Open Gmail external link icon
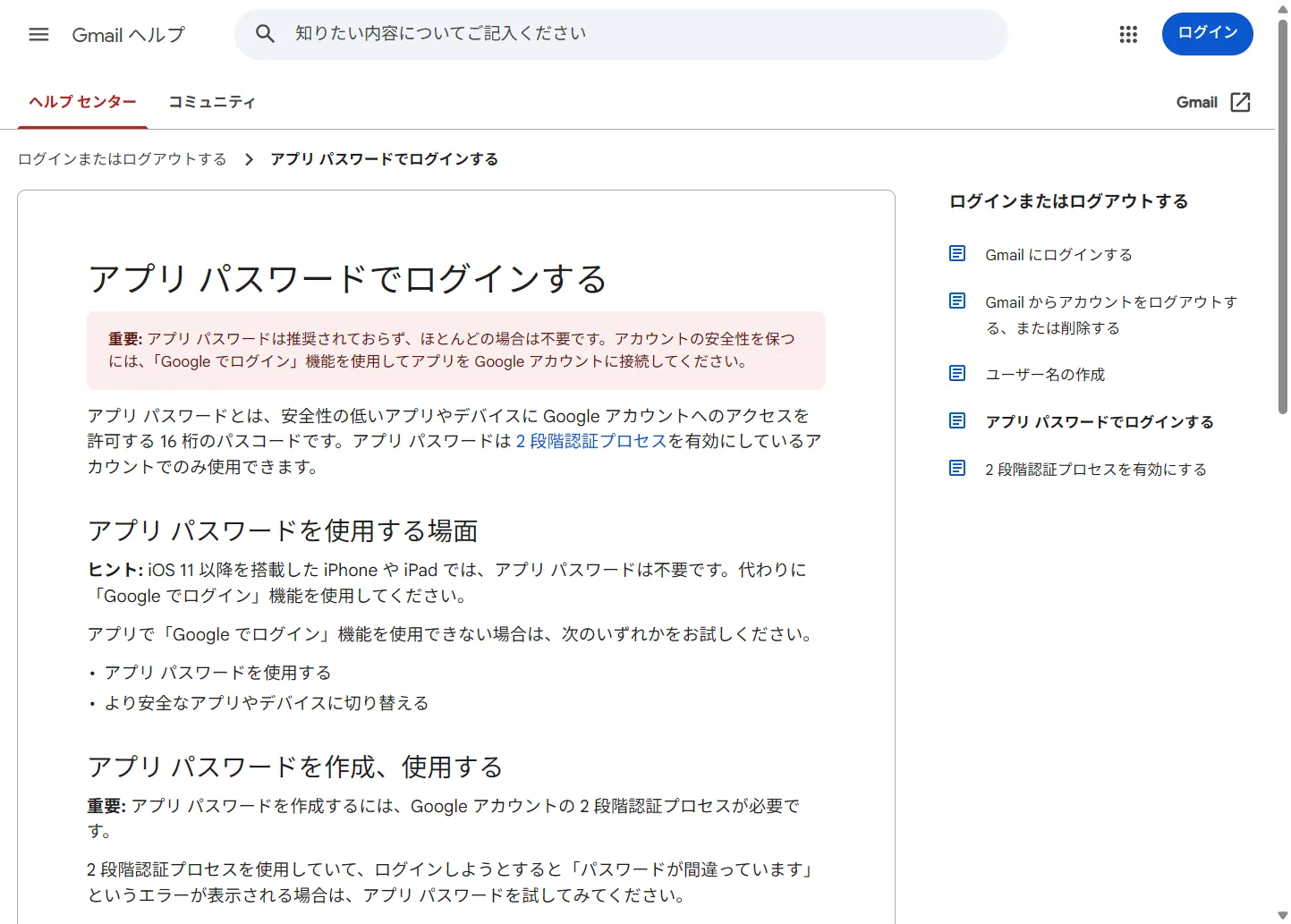Image resolution: width=1291 pixels, height=924 pixels. point(1240,102)
